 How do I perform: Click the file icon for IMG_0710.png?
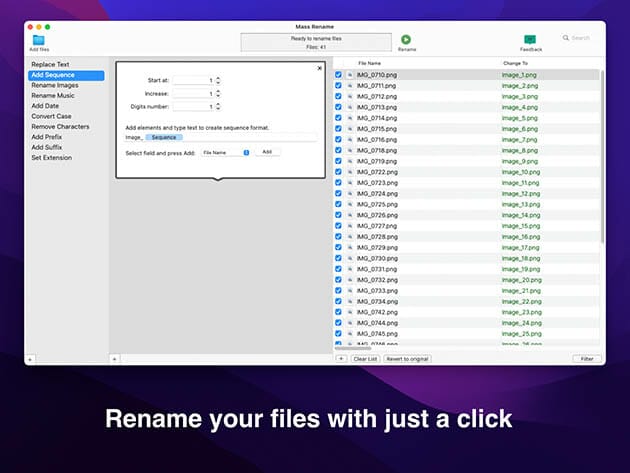pos(349,75)
